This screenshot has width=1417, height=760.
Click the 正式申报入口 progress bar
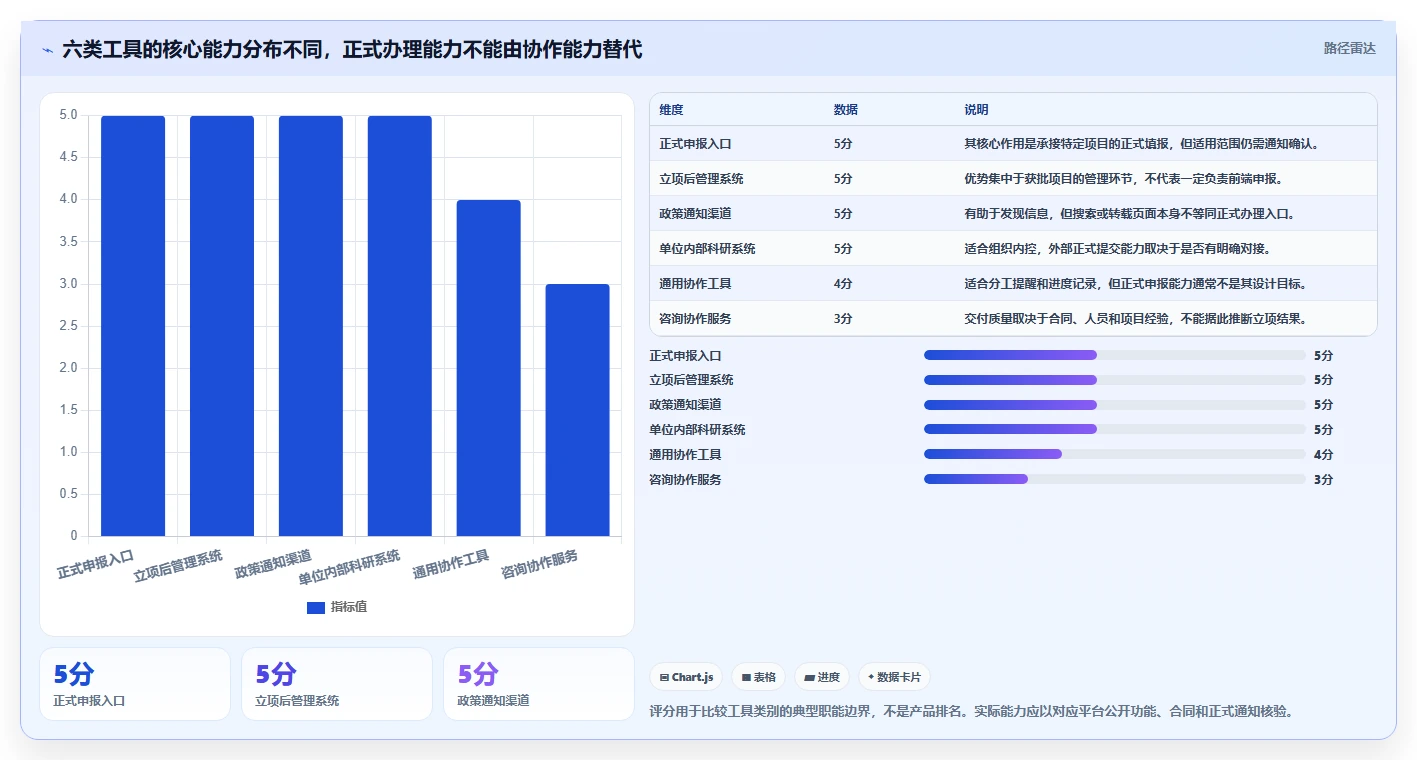[1115, 355]
